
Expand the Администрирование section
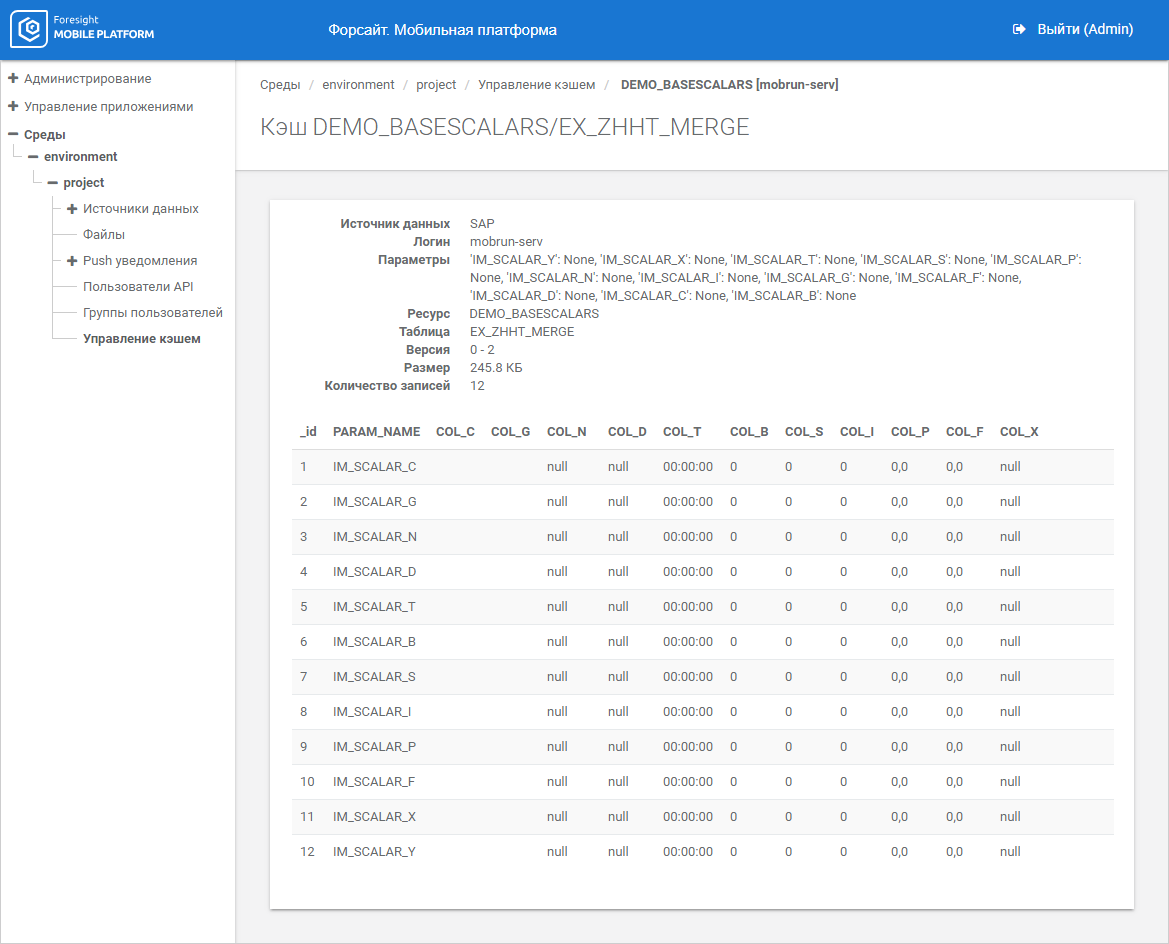(x=13, y=78)
